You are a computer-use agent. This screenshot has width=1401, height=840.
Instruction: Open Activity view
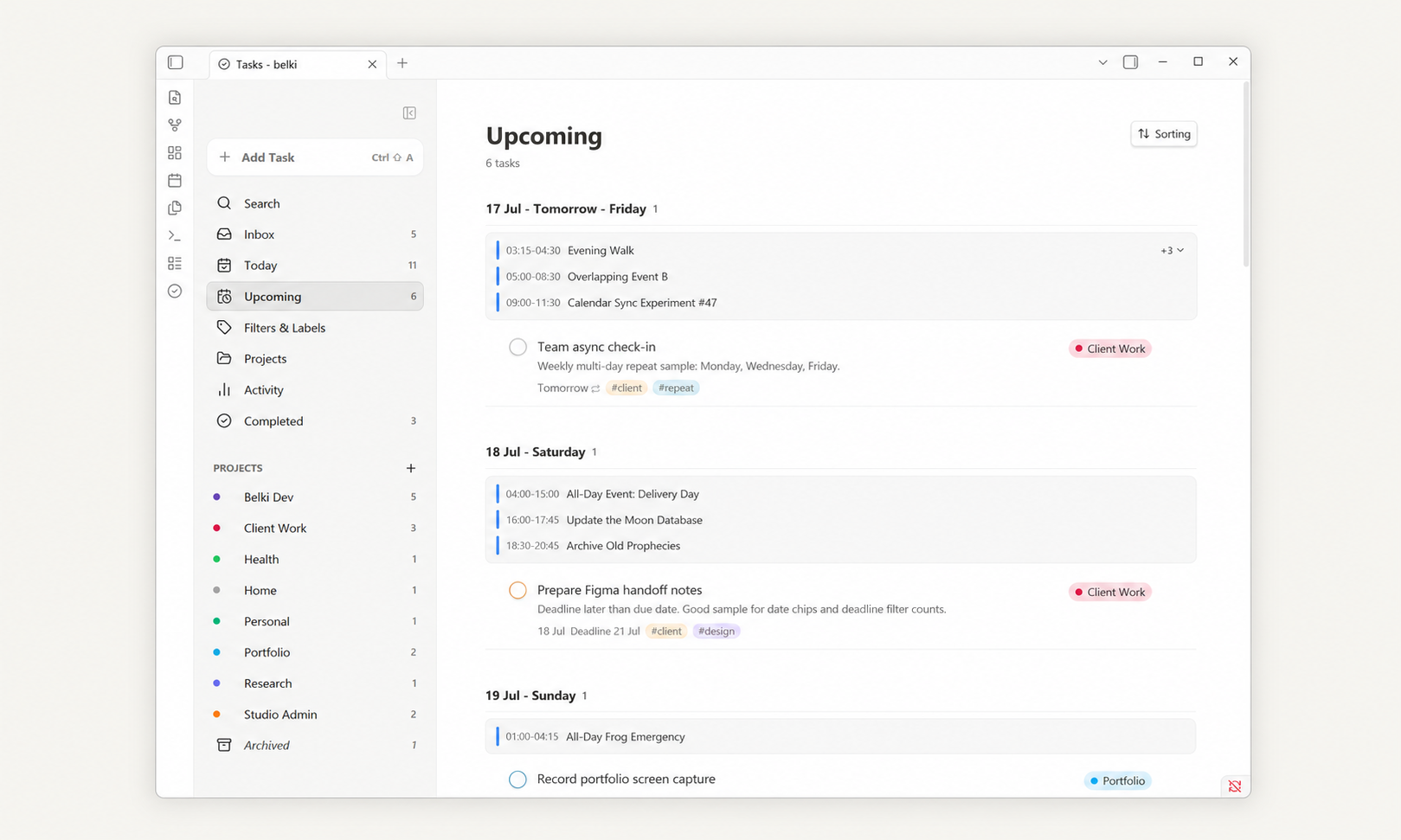(315, 390)
